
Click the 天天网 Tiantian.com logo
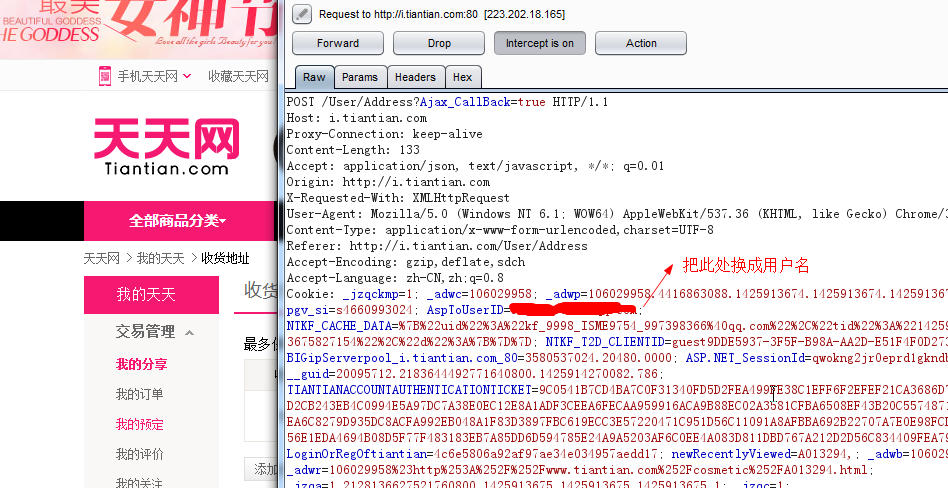(167, 147)
